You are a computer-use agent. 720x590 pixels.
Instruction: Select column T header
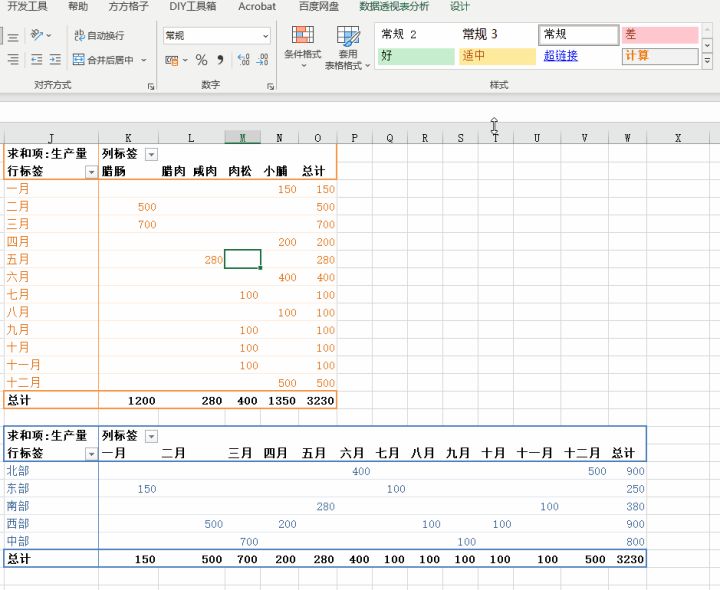coord(495,137)
